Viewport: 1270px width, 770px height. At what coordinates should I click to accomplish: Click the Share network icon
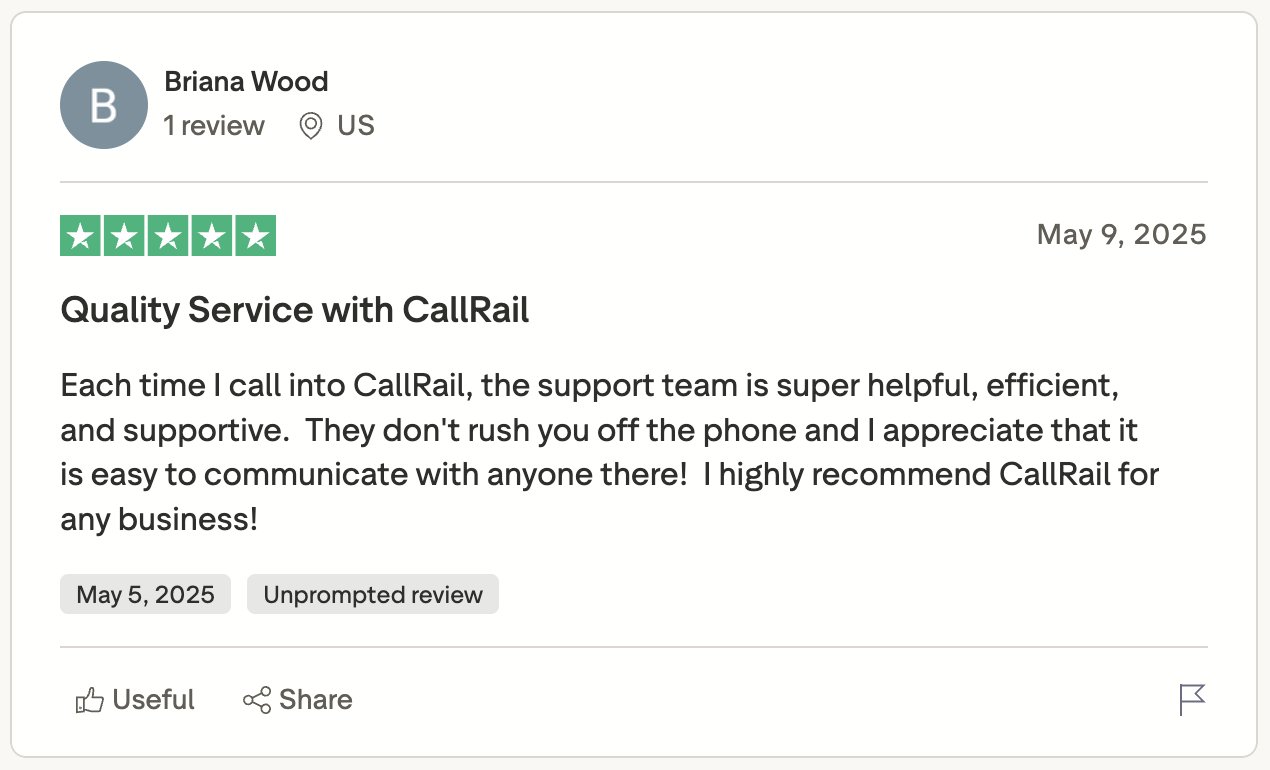pos(257,699)
